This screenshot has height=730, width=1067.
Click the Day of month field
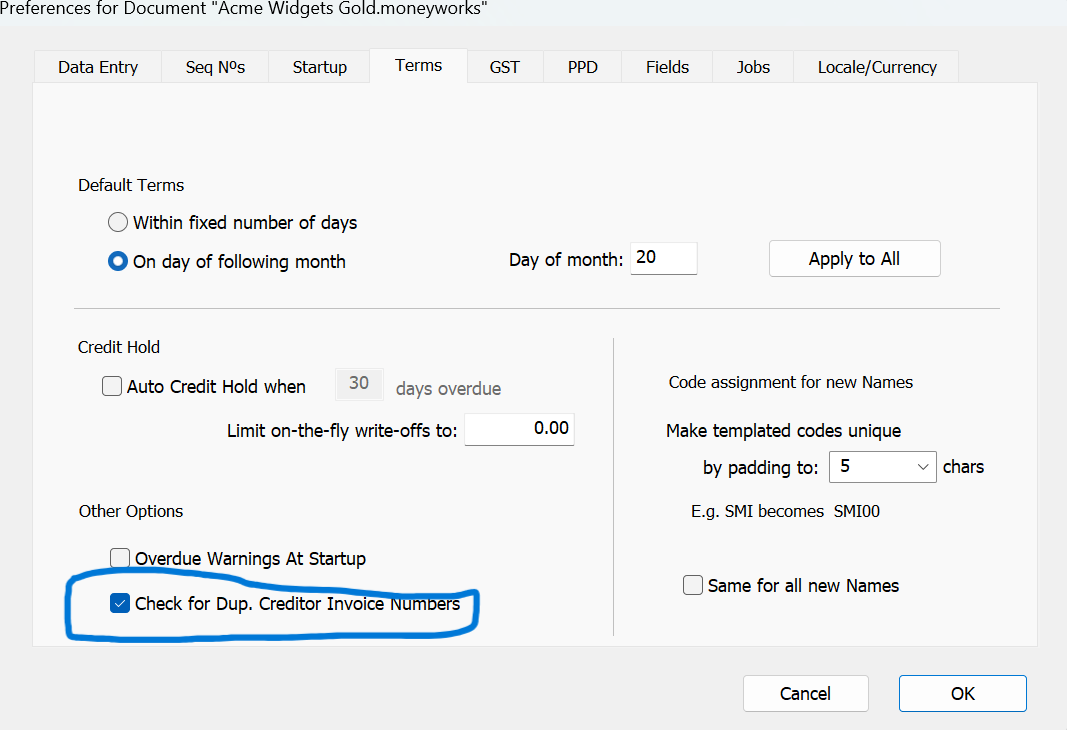(x=663, y=259)
